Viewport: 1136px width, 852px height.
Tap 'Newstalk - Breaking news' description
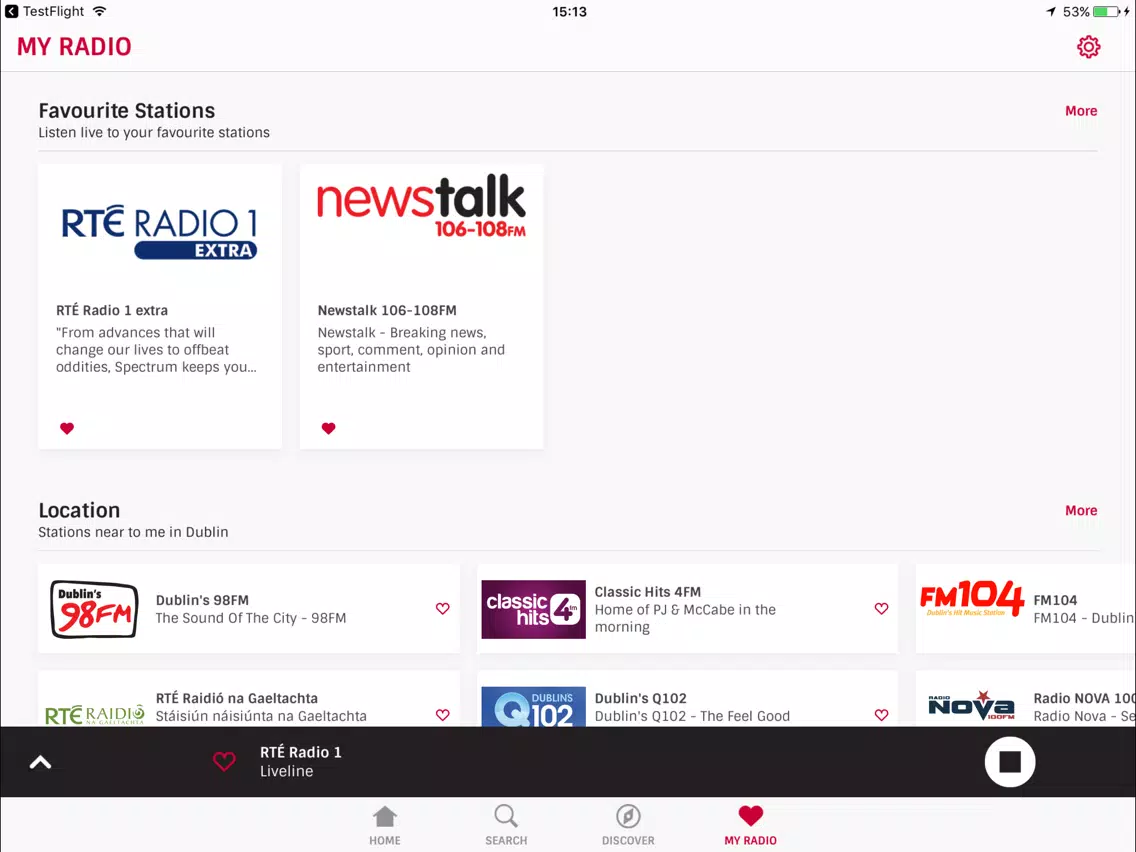click(411, 350)
